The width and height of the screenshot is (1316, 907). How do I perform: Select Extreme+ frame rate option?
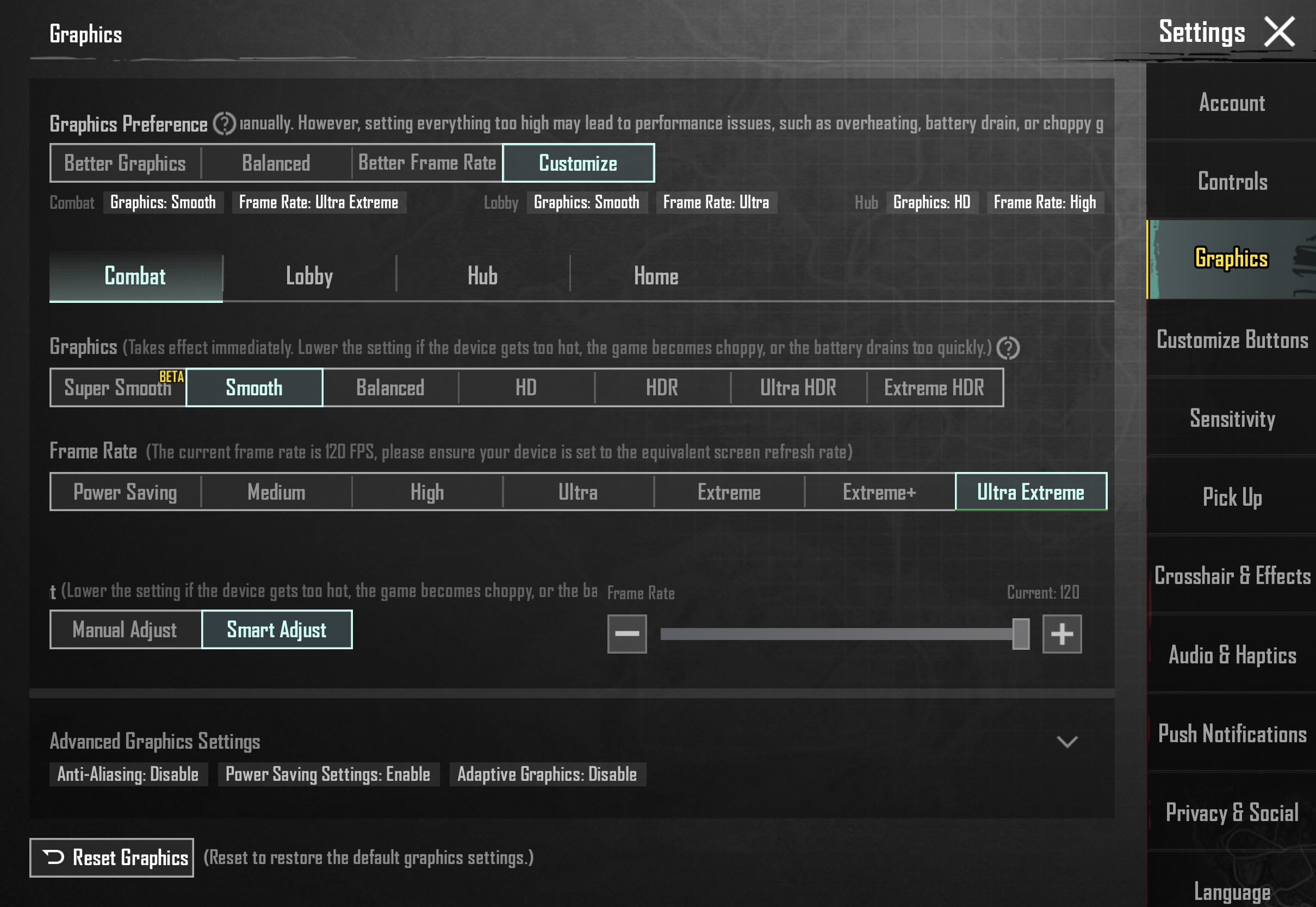click(879, 492)
